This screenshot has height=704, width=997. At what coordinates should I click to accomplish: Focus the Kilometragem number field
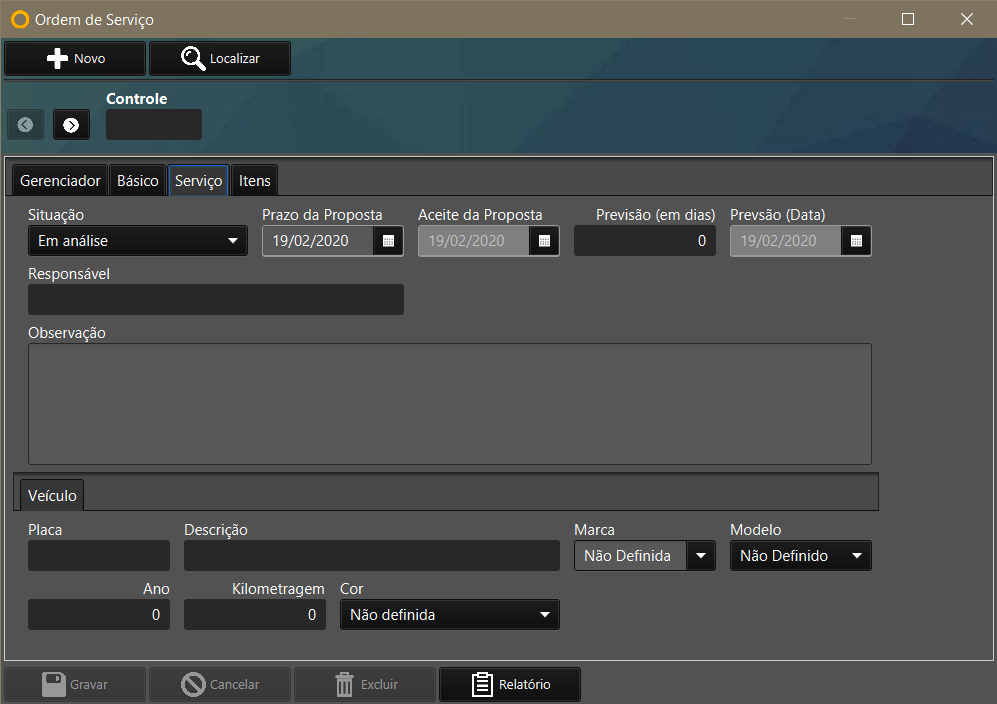coord(254,615)
